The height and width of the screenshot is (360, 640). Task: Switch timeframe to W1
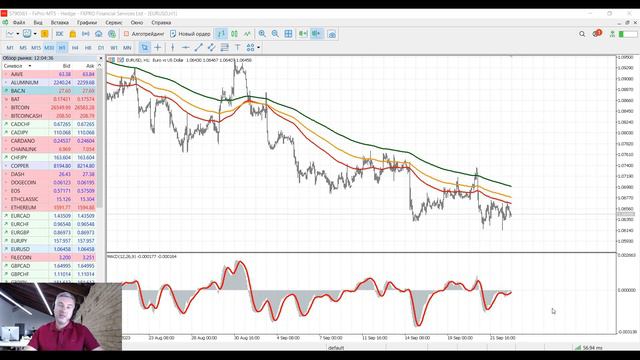click(x=114, y=48)
